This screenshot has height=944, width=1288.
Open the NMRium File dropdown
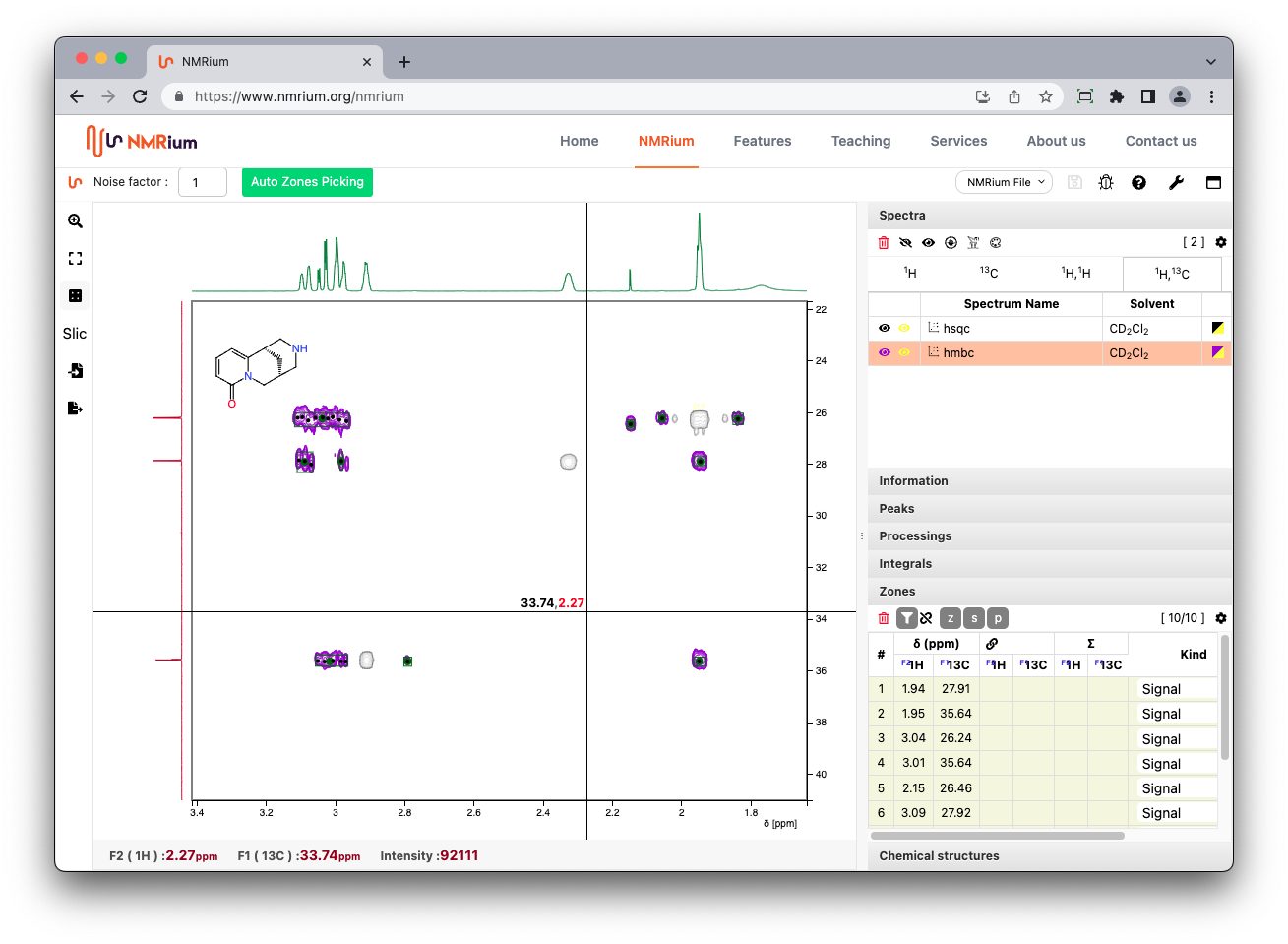point(1004,182)
